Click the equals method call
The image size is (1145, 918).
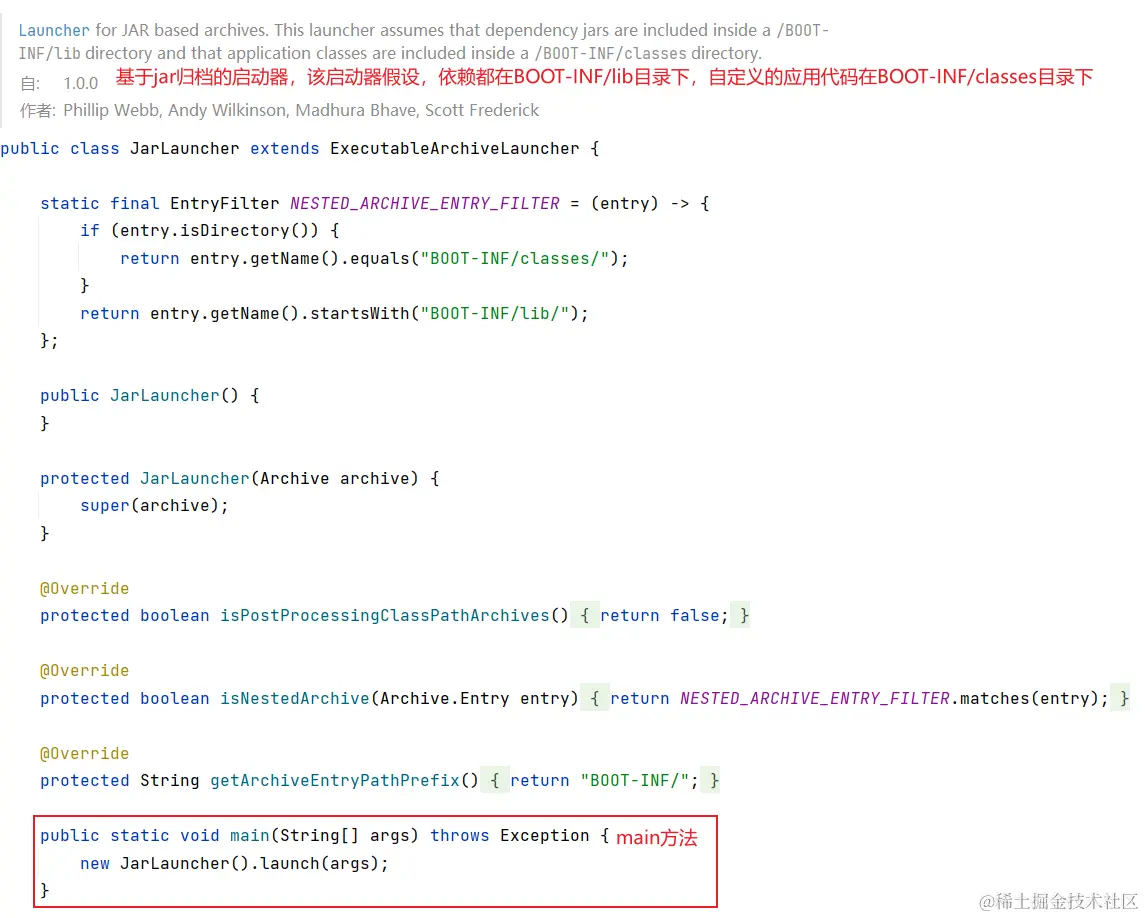tap(380, 259)
